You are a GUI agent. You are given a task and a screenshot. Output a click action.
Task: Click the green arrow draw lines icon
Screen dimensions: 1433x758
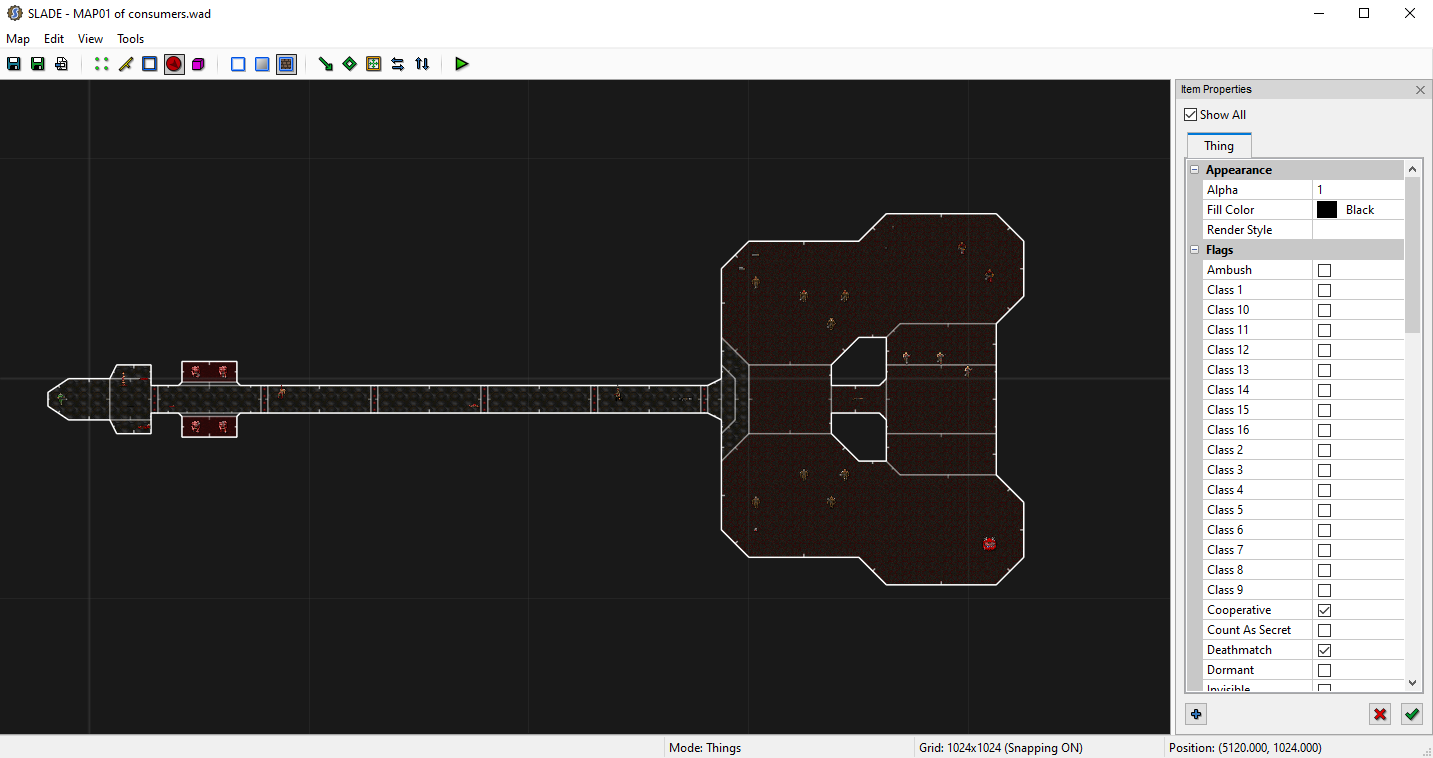325,64
